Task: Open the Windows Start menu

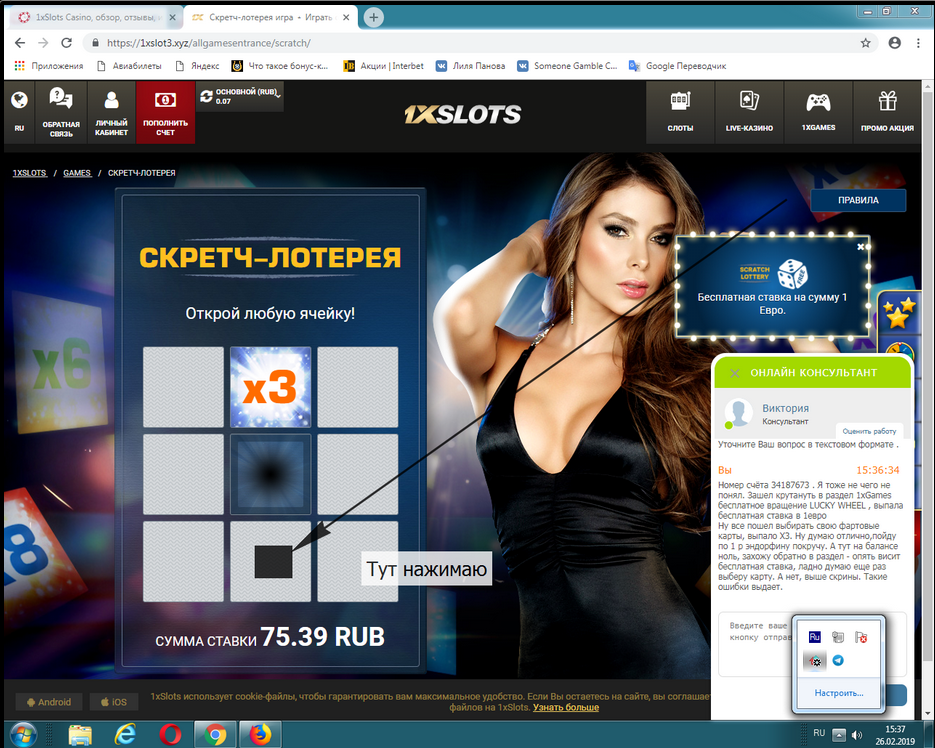Action: click(x=23, y=734)
